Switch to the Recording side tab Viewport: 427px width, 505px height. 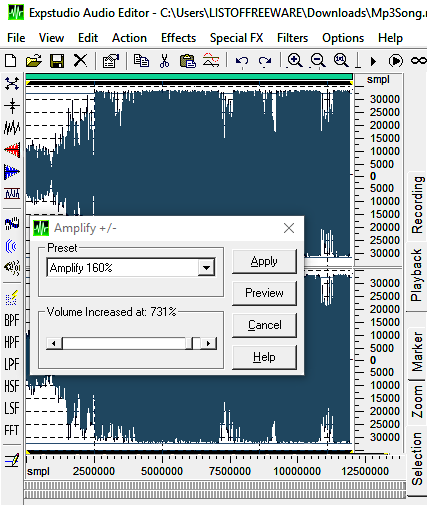click(417, 205)
